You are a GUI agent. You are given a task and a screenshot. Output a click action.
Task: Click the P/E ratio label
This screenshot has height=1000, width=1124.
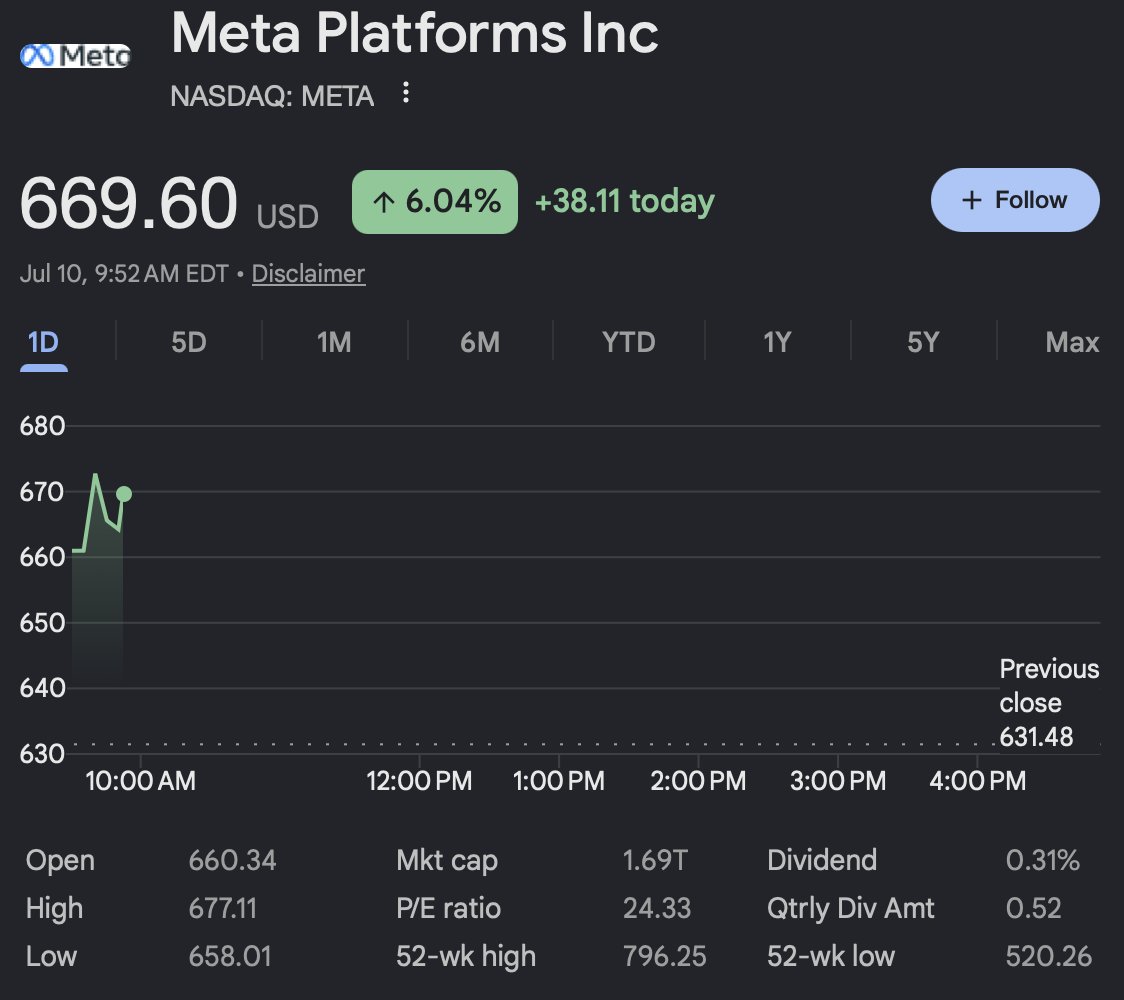(x=448, y=908)
